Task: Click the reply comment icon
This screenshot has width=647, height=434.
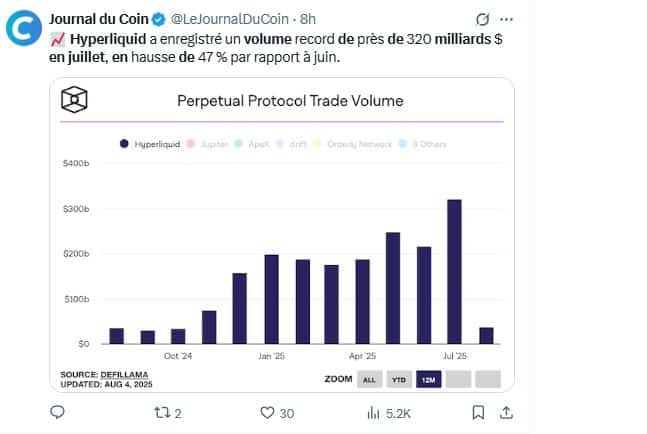Action: (x=57, y=412)
